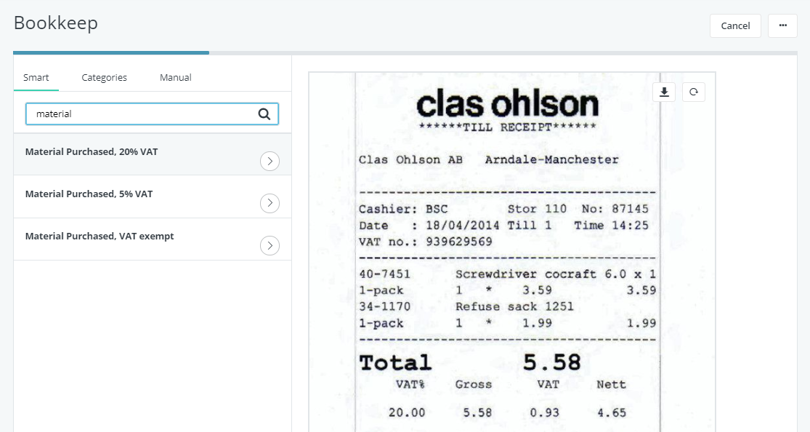Open arrow for Material Purchased, 5% VAT
Screen dimensions: 810x432
[270, 203]
